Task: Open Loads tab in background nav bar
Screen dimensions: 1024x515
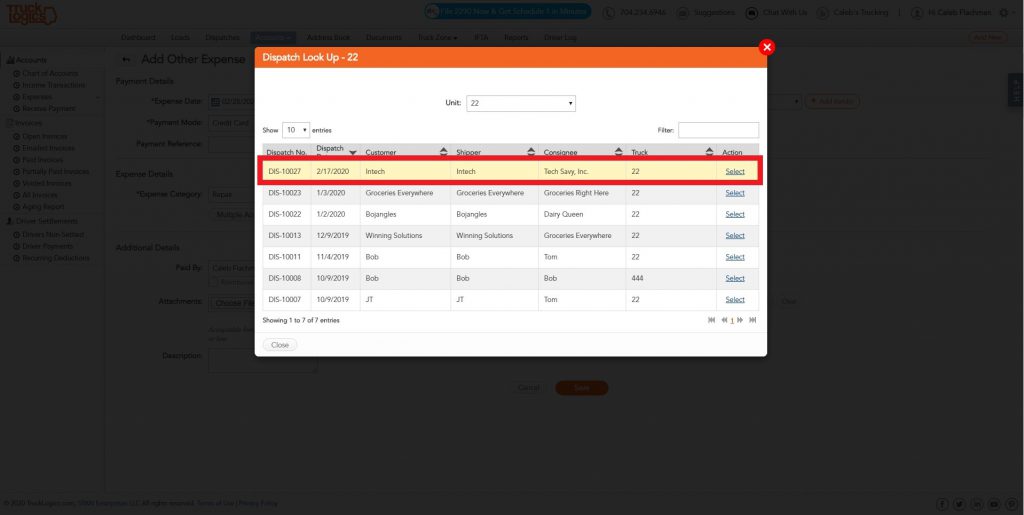Action: pyautogui.click(x=180, y=38)
